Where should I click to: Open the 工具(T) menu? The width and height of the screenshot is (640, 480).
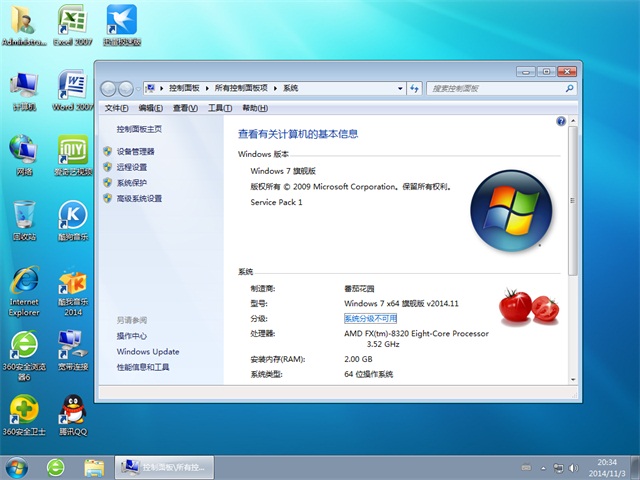click(220, 108)
